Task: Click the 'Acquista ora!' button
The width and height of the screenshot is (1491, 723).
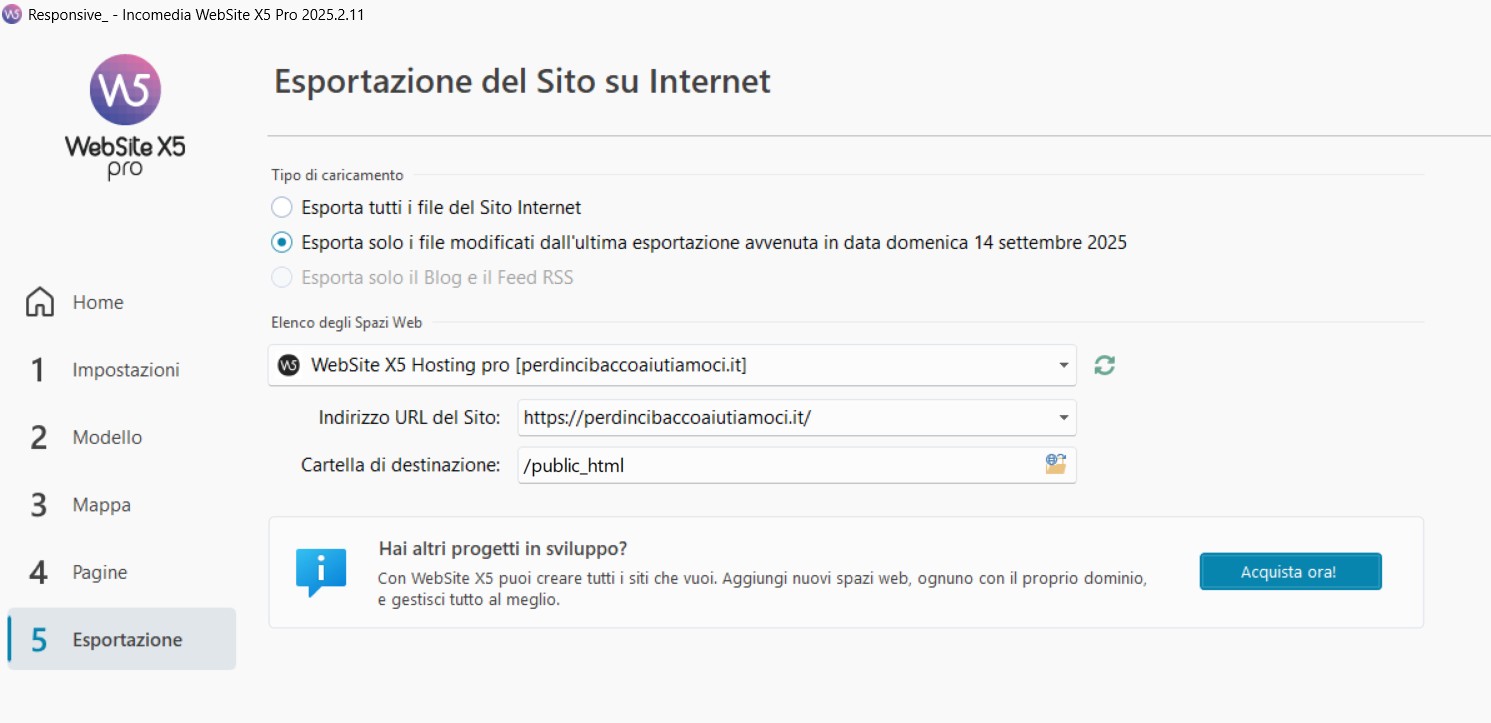Action: [1290, 572]
